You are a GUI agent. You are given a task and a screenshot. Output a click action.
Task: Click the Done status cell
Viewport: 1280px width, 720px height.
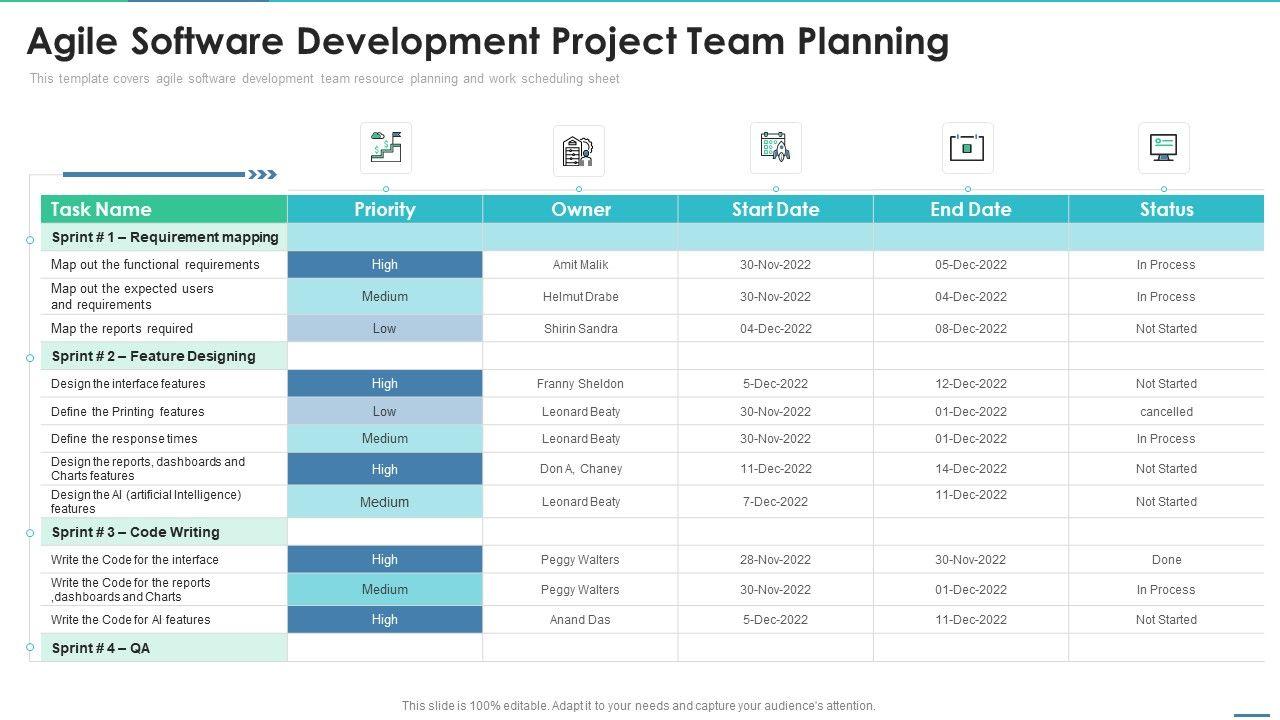pyautogui.click(x=1166, y=560)
